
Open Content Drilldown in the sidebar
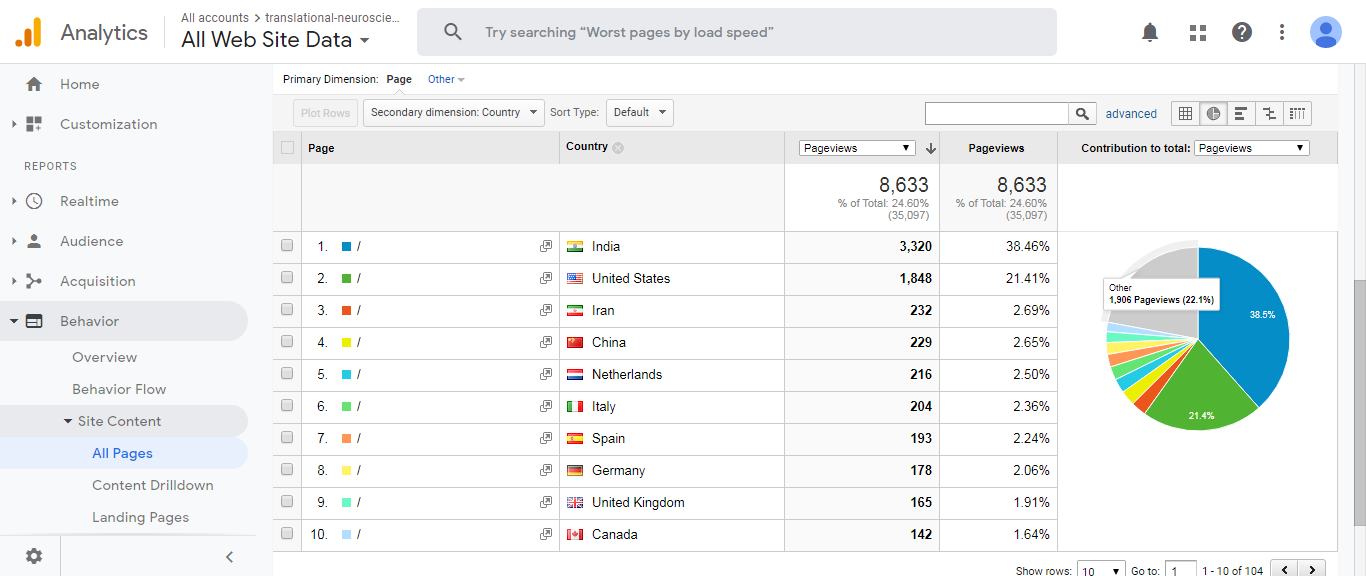(x=152, y=485)
